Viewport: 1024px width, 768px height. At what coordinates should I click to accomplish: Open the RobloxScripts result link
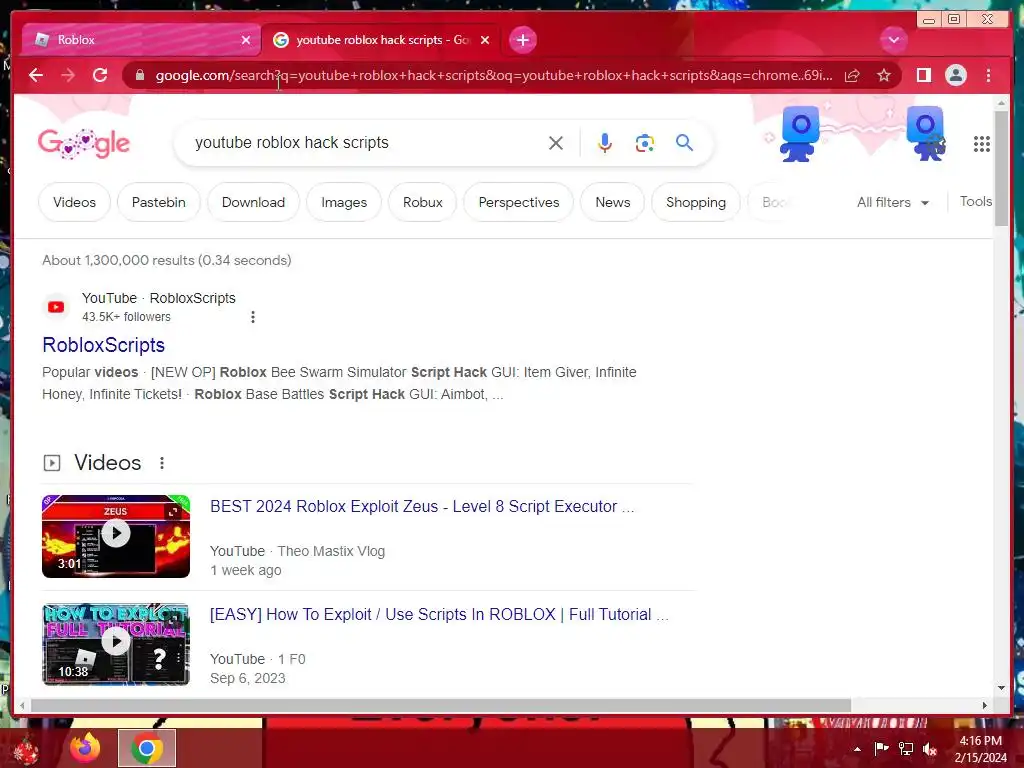pos(104,345)
